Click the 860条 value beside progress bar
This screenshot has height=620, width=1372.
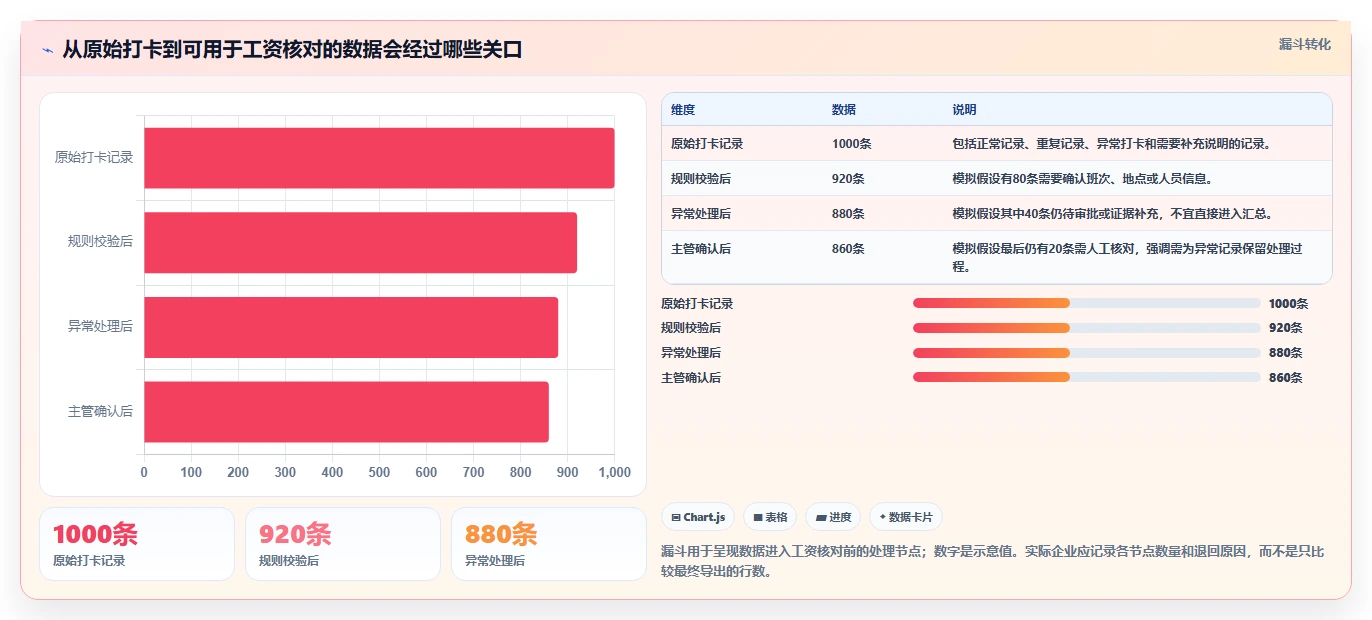(x=1285, y=378)
